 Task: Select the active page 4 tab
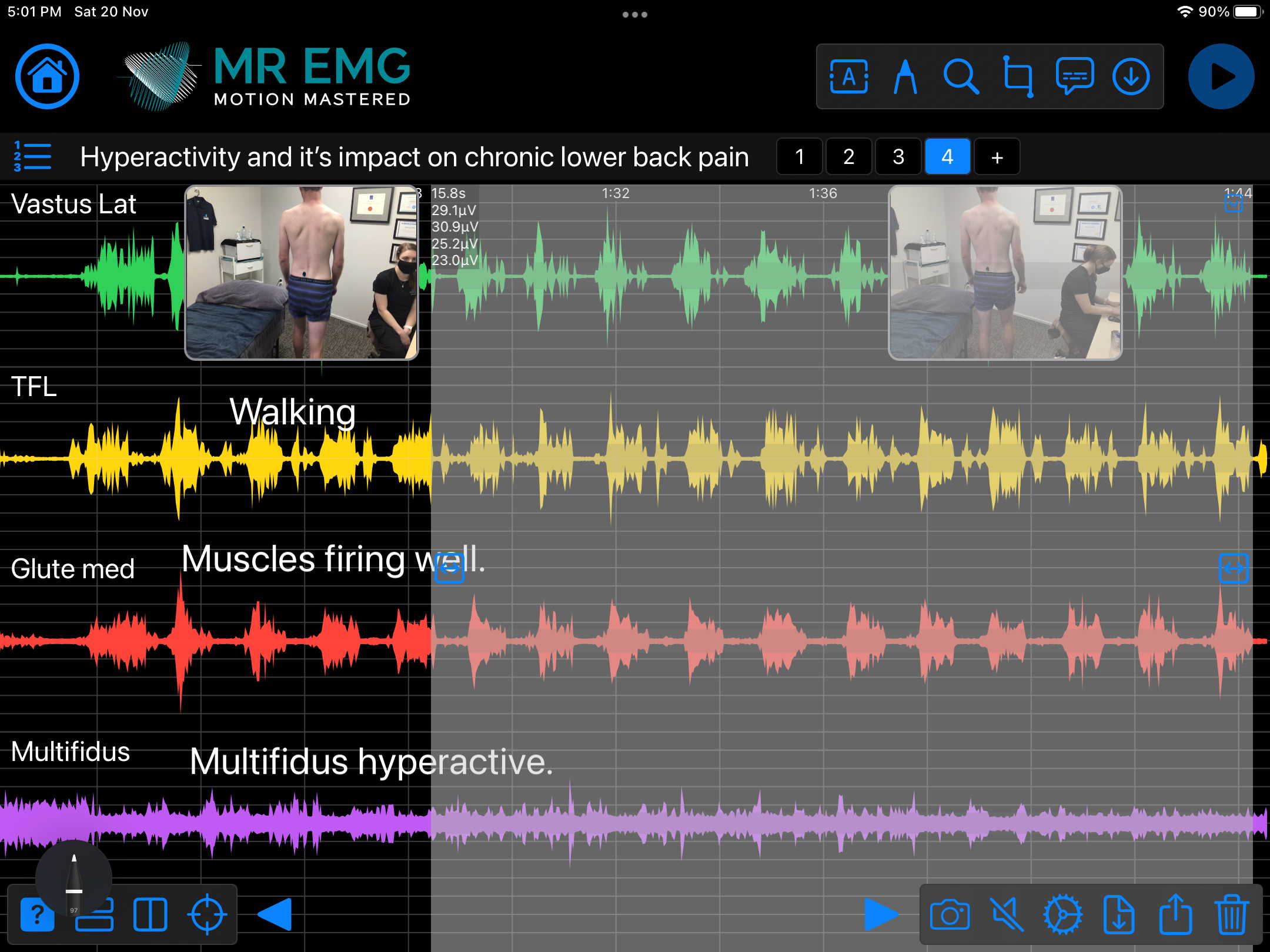947,157
